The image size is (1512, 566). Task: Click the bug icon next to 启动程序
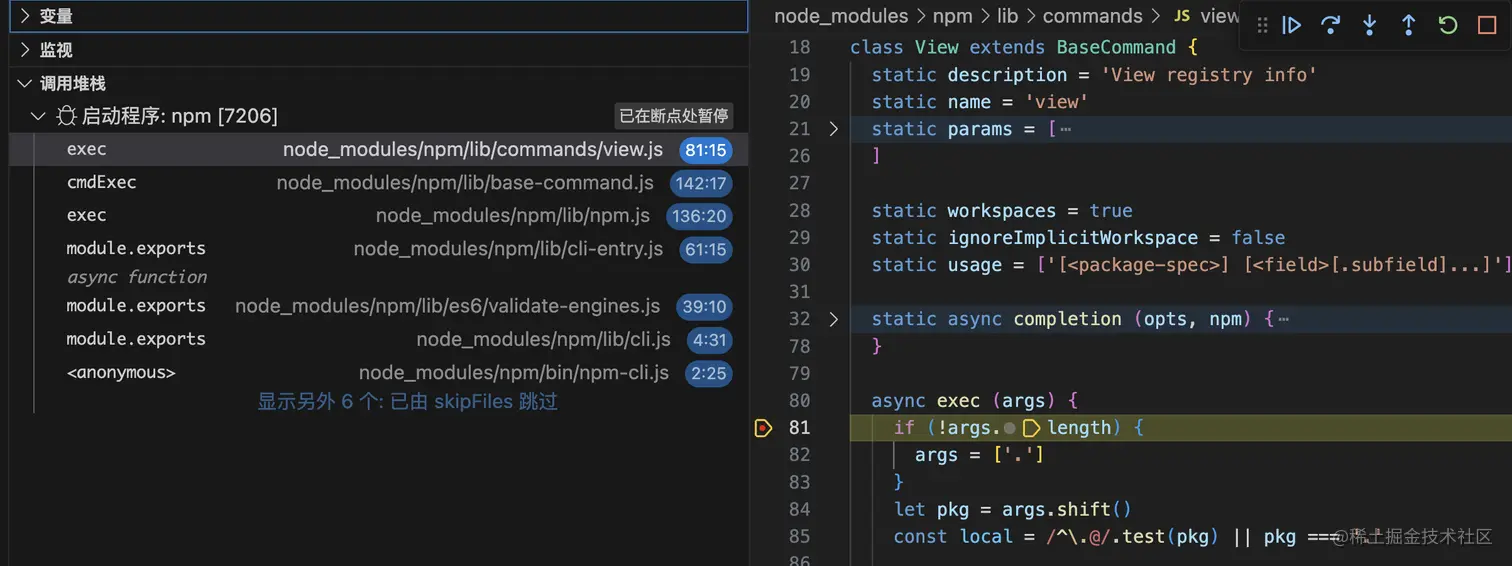click(x=66, y=116)
